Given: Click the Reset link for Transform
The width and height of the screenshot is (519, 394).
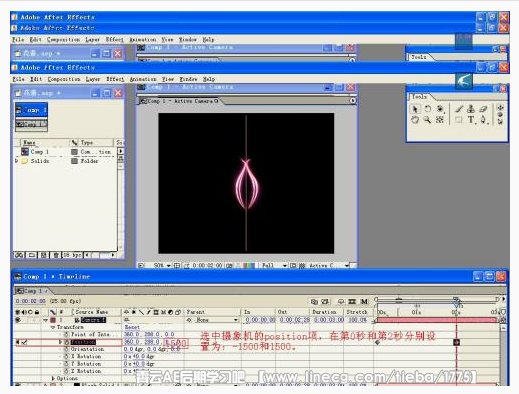Looking at the screenshot, I should (x=132, y=327).
